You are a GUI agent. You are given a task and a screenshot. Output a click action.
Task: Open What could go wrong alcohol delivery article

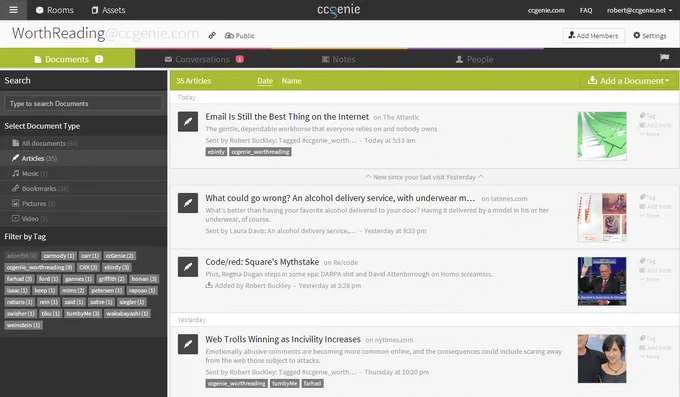(340, 198)
